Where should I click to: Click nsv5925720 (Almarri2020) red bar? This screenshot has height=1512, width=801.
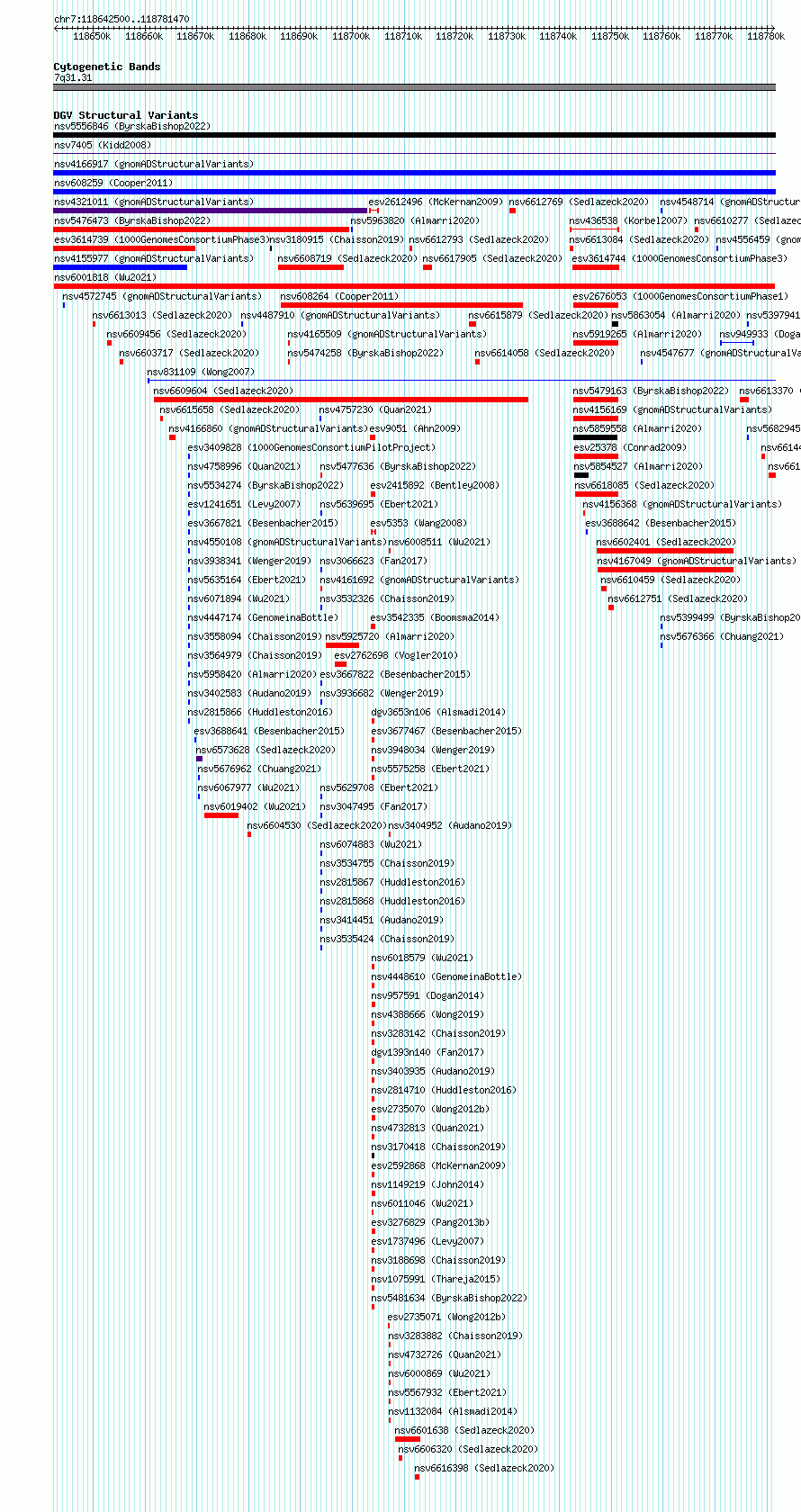[342, 645]
